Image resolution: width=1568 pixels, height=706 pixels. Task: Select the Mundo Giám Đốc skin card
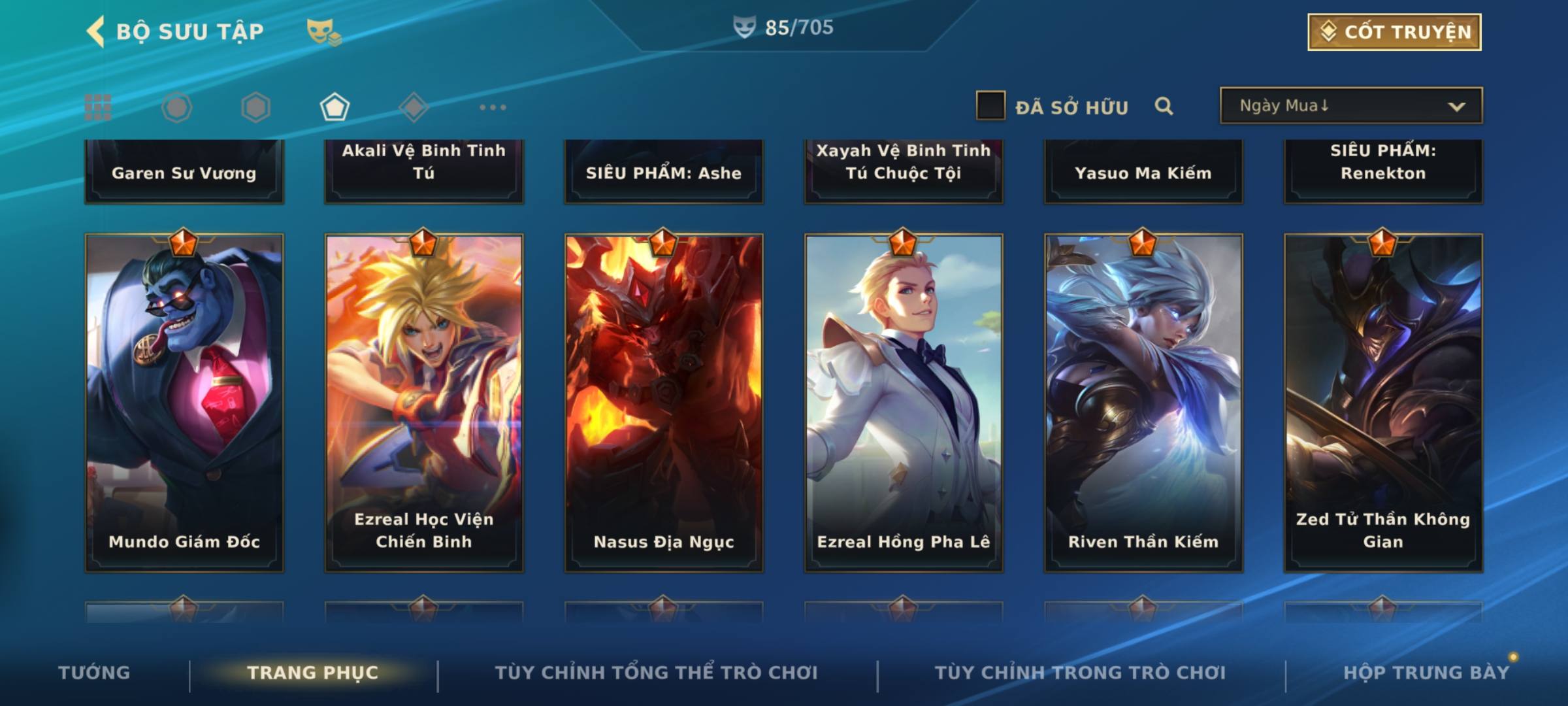184,403
